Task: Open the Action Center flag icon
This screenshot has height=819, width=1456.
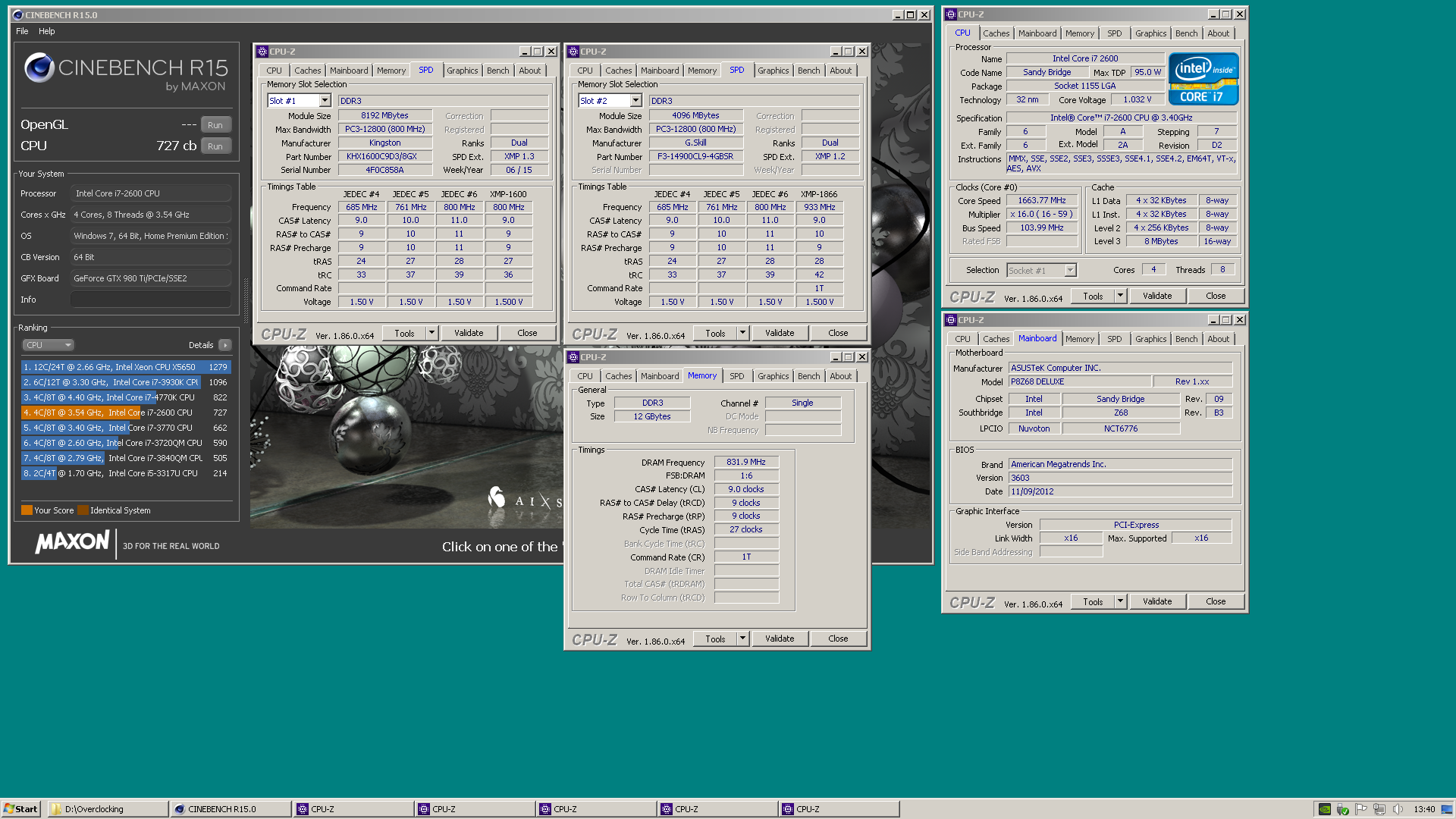Action: tap(1361, 809)
